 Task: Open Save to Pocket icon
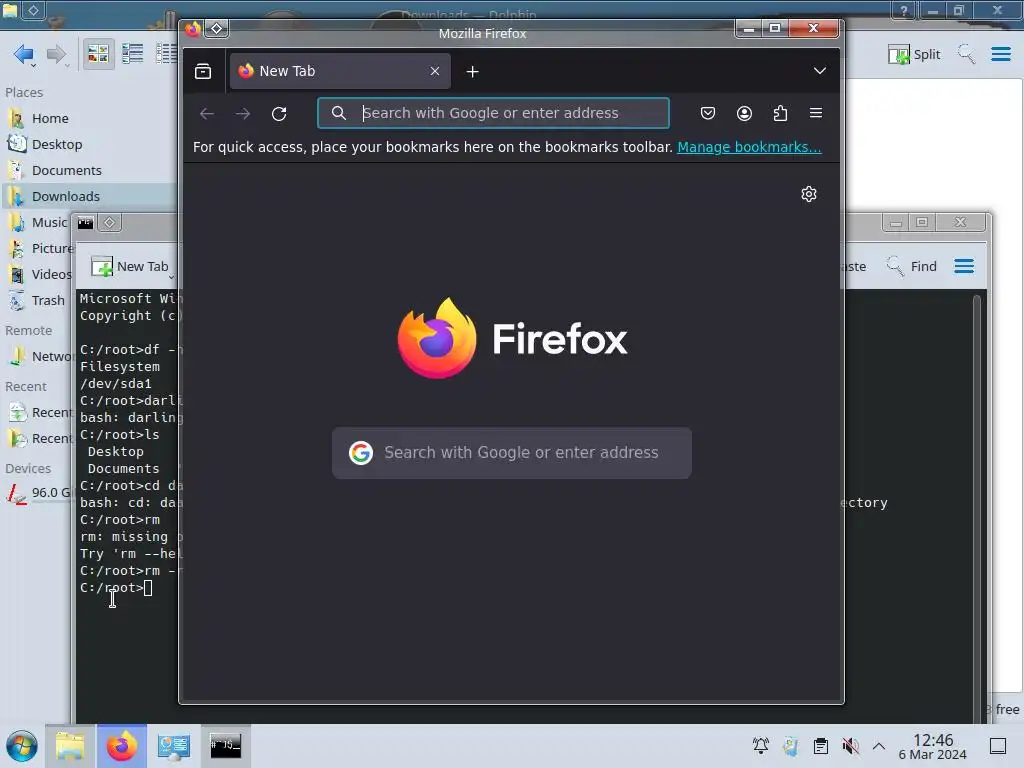(x=708, y=113)
